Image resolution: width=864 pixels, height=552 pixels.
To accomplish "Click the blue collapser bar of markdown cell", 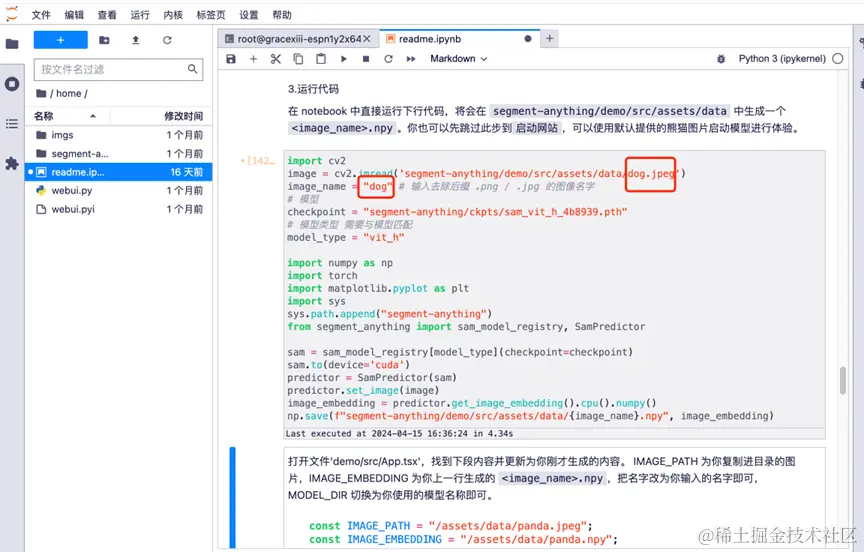I will click(233, 497).
